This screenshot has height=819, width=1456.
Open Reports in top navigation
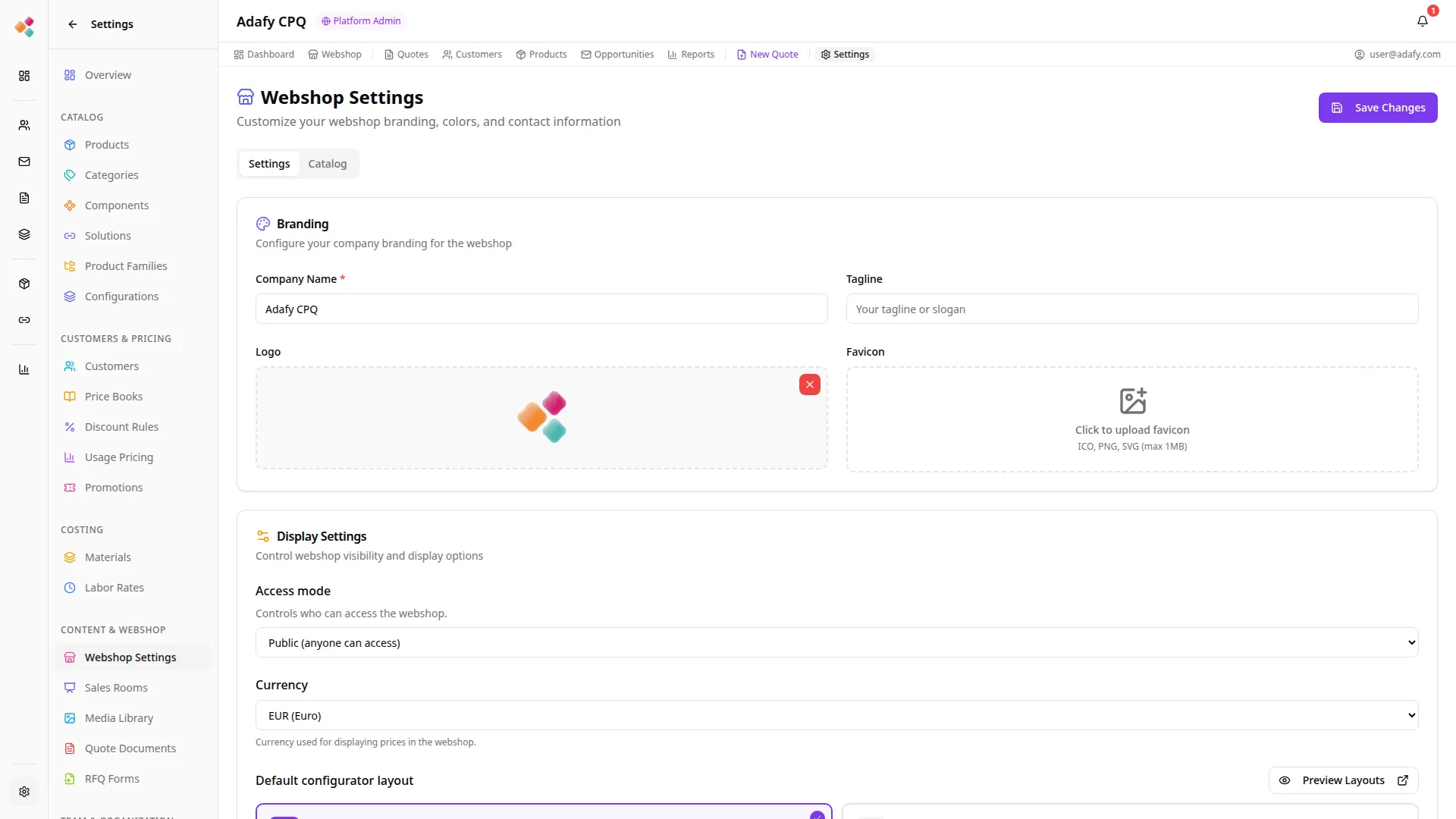coord(691,55)
